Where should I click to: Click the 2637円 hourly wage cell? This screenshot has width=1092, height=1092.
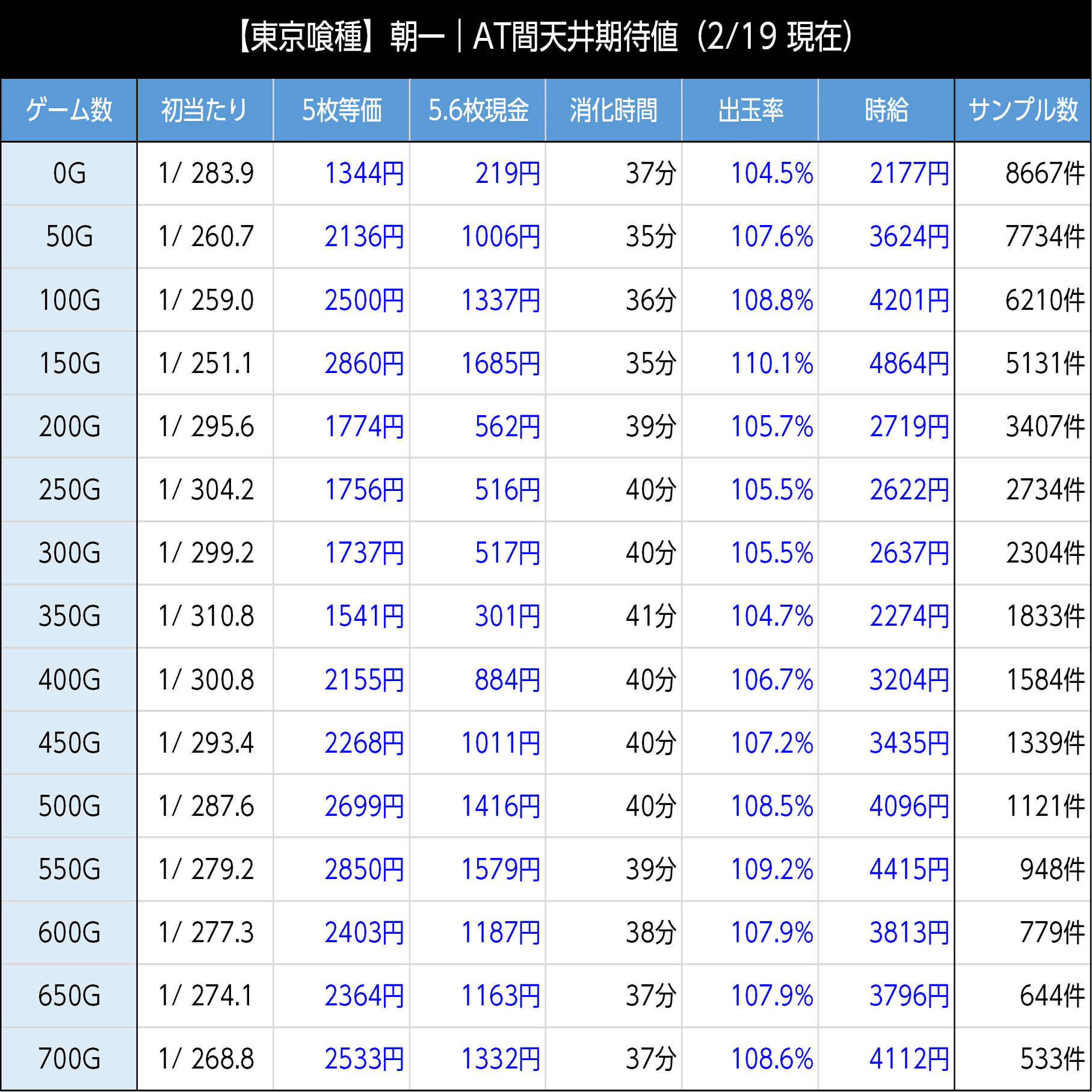886,553
